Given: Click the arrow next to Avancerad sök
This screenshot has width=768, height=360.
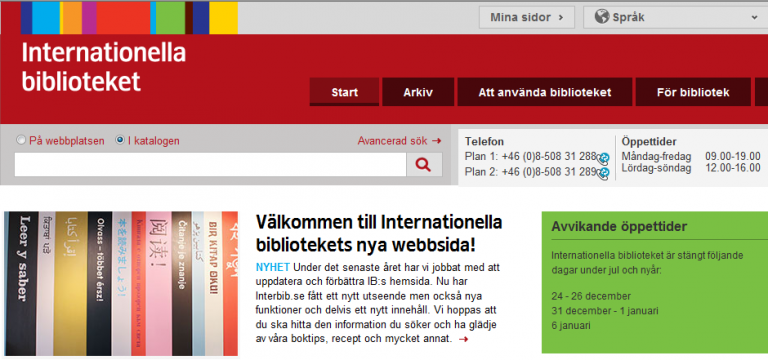Looking at the screenshot, I should pos(436,141).
